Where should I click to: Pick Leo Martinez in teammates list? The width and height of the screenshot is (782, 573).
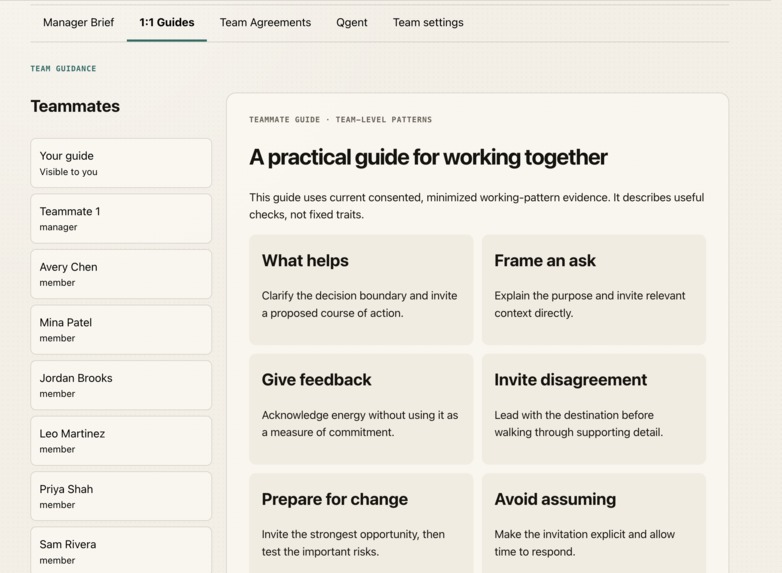click(x=121, y=441)
